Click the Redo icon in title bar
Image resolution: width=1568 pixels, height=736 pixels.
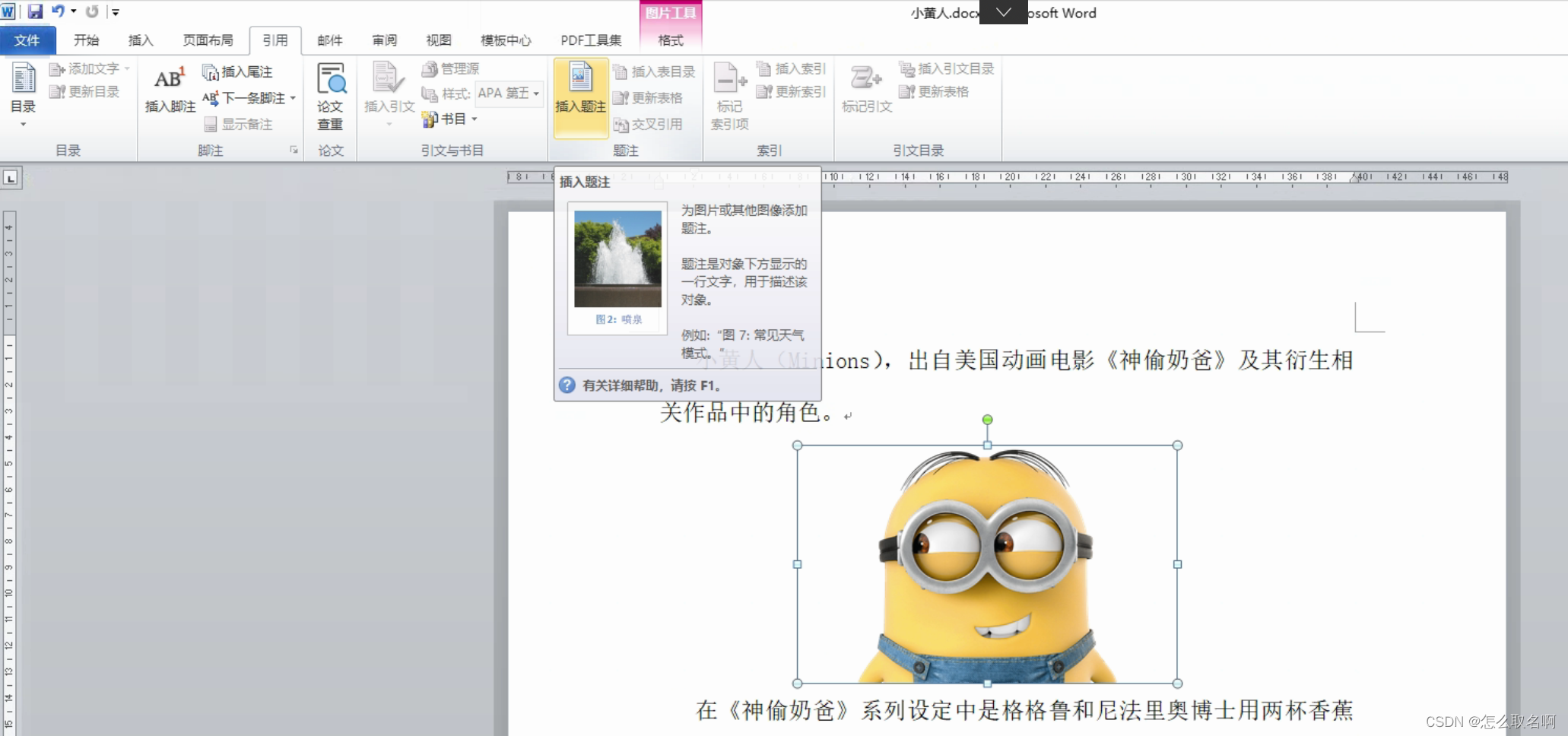[x=92, y=11]
